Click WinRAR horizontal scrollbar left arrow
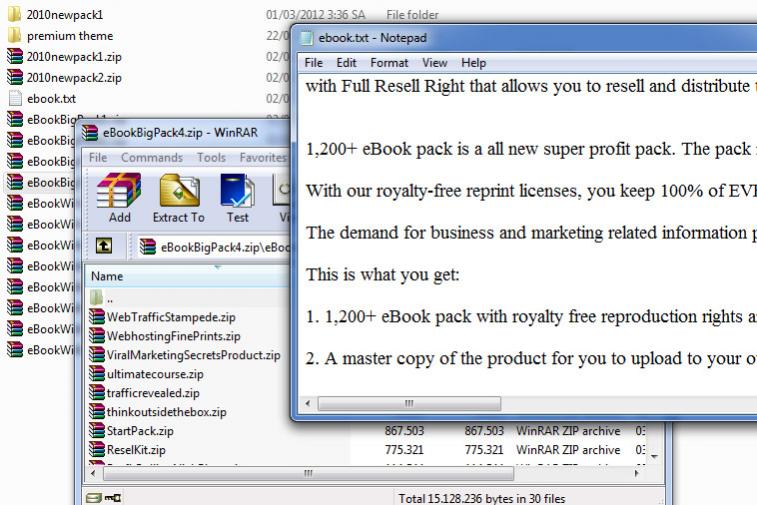 (x=93, y=474)
